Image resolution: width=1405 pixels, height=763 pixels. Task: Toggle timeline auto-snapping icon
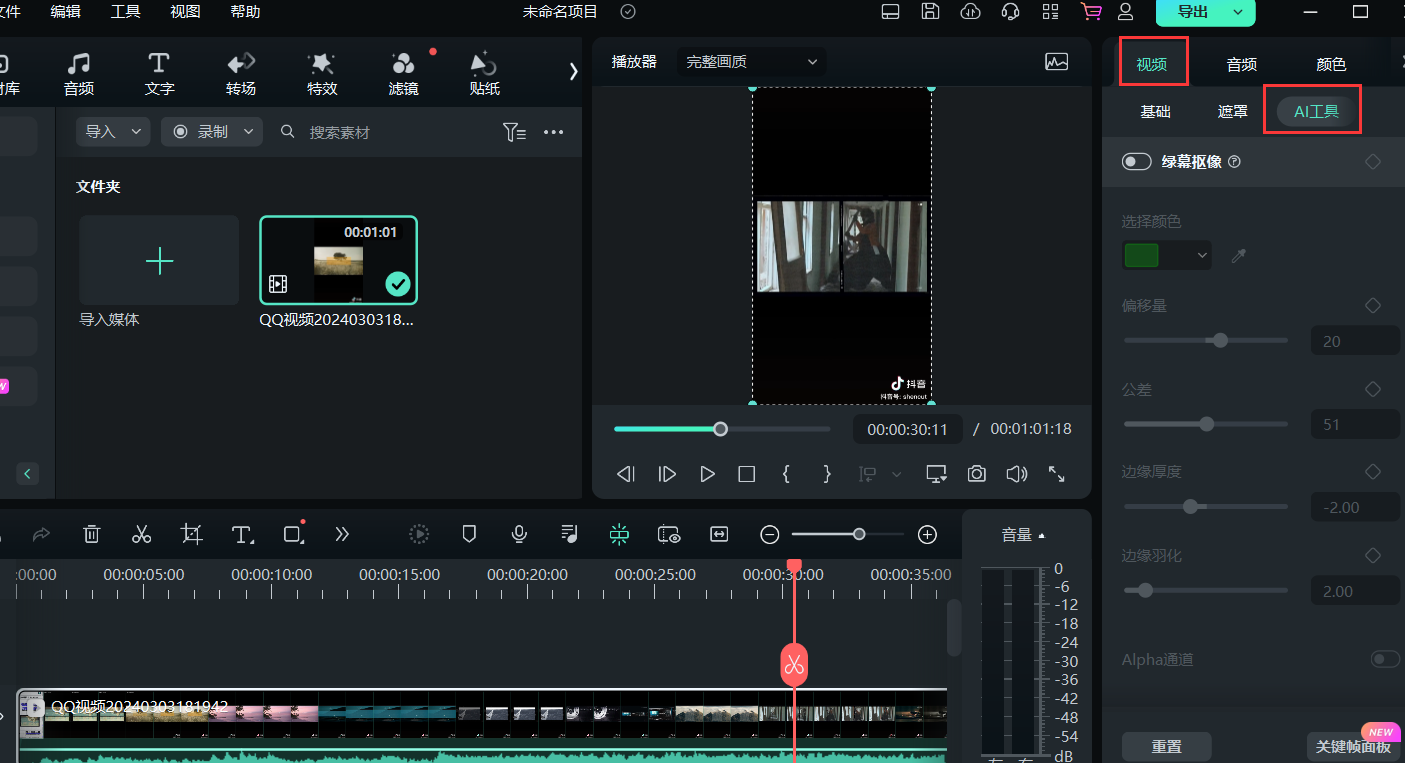coord(619,534)
